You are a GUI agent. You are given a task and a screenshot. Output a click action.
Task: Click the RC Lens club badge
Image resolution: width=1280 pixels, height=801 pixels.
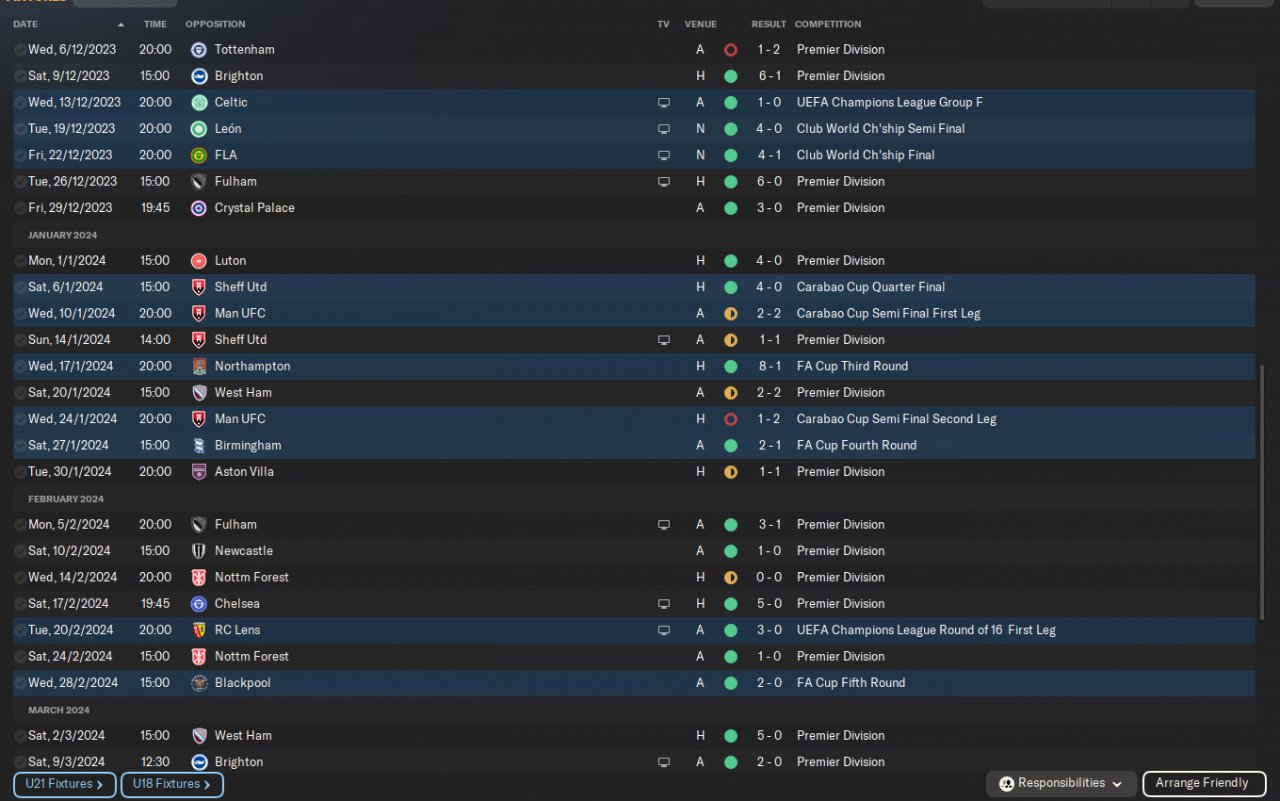pyautogui.click(x=198, y=630)
